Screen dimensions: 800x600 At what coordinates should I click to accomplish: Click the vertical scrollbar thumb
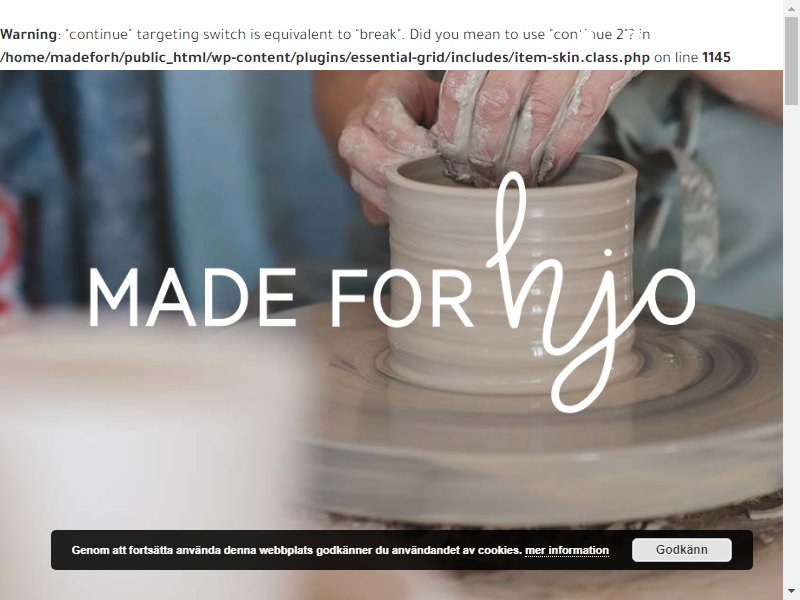(791, 60)
